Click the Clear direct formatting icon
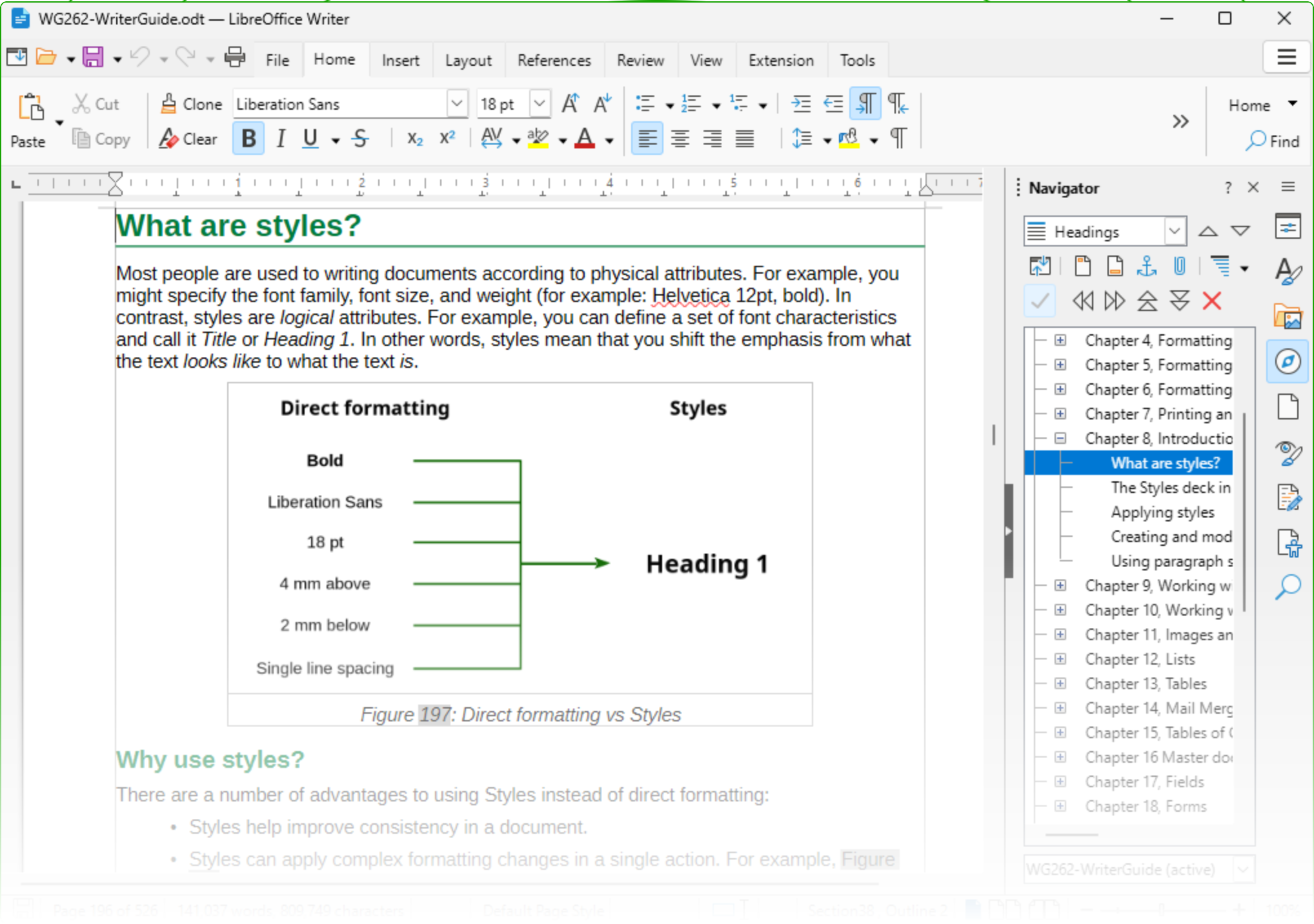This screenshot has height=924, width=1314. click(168, 139)
